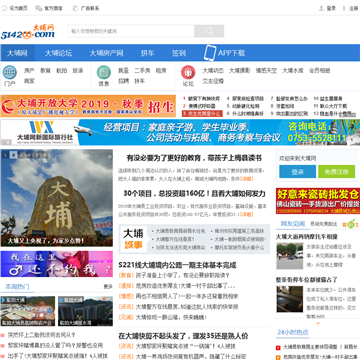The image size is (360, 360).
Task: Select the 本周热门 tab
Action: [17, 286]
